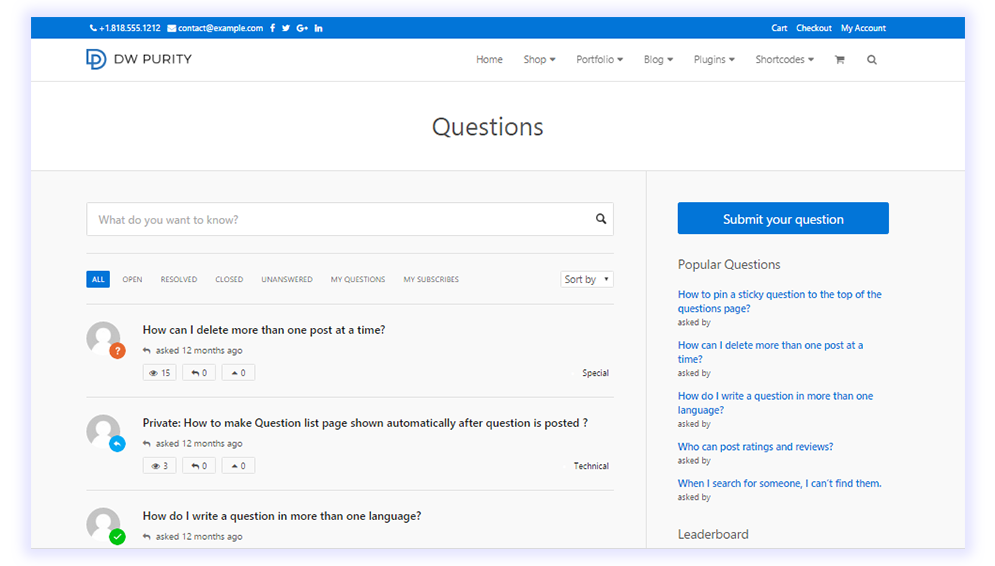Image resolution: width=995 pixels, height=566 pixels.
Task: Expand the Blog dropdown menu
Action: (x=658, y=60)
